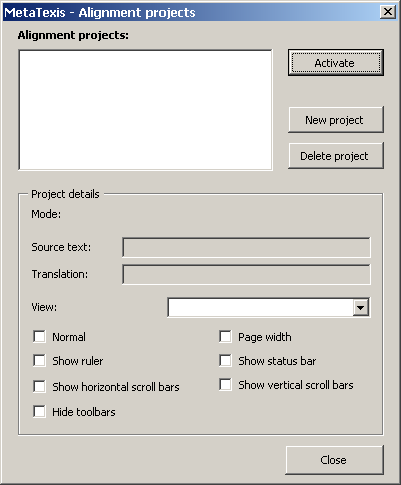
Task: Click inside the Alignment projects list box
Action: [x=145, y=110]
